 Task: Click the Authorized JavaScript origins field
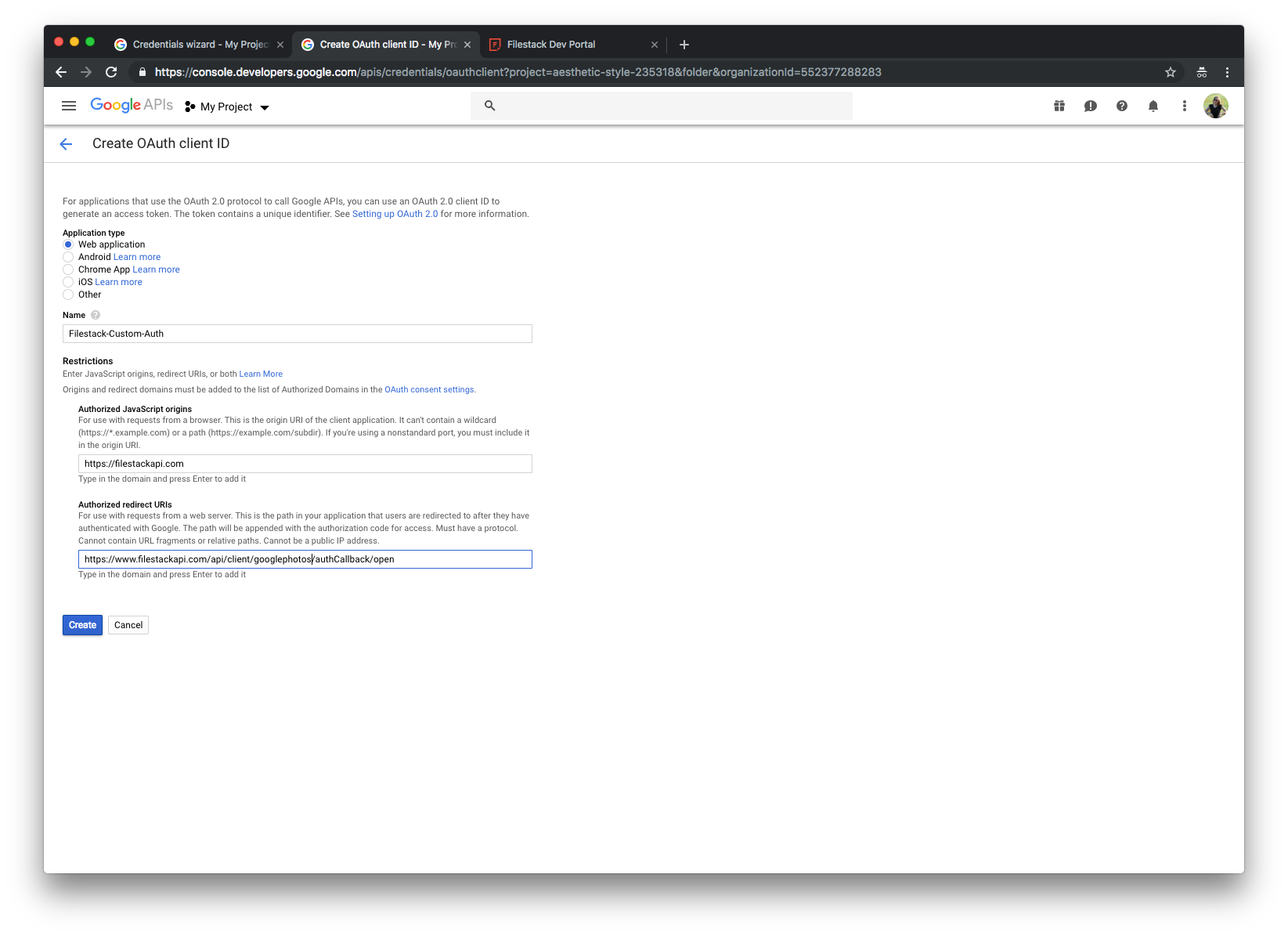click(x=305, y=464)
